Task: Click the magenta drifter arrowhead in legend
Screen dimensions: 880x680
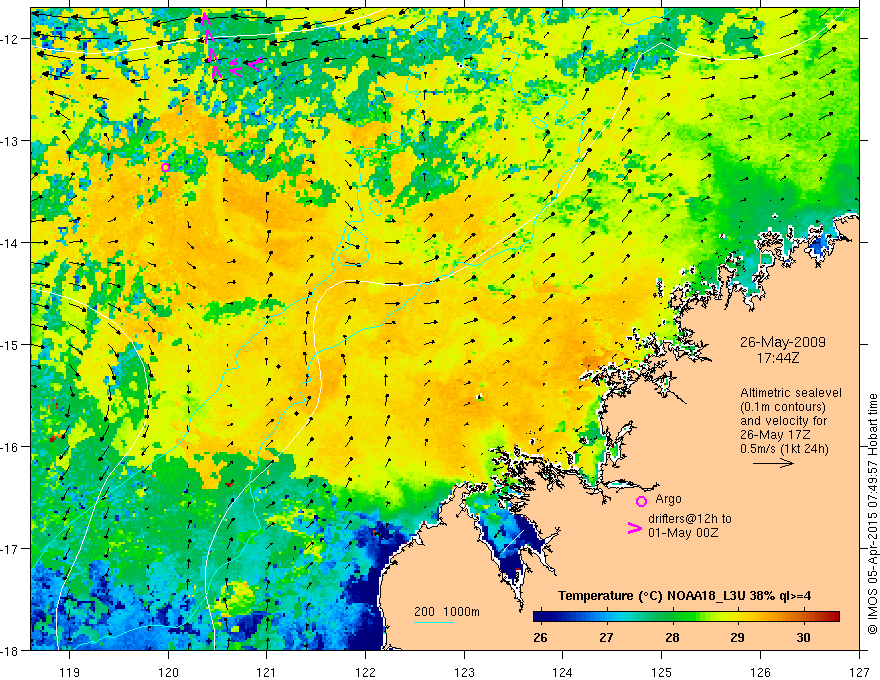Action: pyautogui.click(x=635, y=528)
